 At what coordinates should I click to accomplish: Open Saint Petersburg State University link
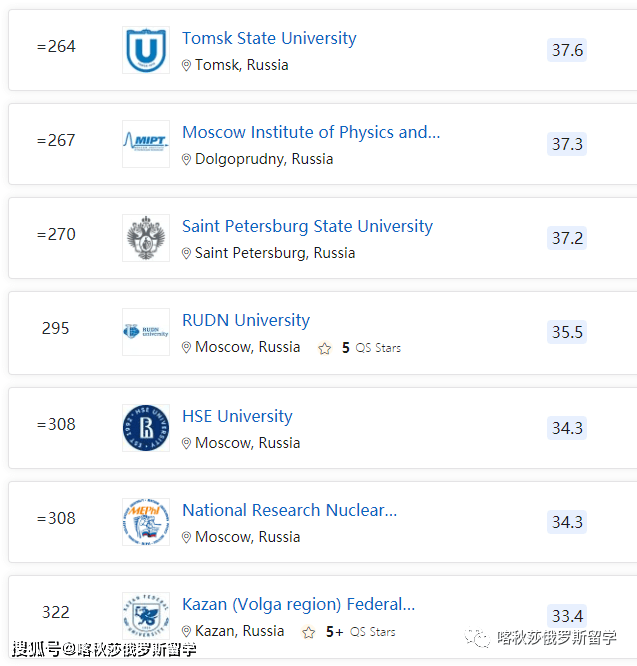pos(307,226)
